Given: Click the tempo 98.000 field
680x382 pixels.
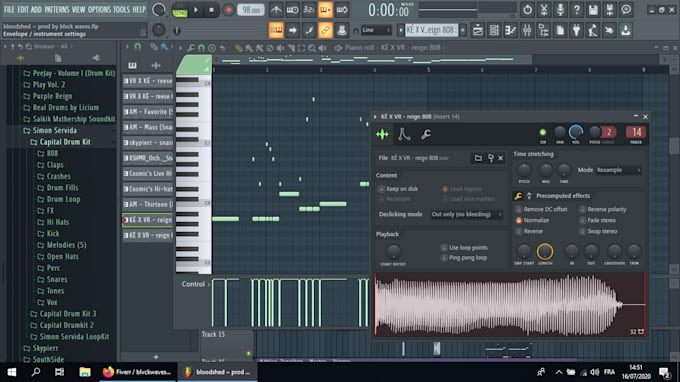Looking at the screenshot, I should (x=251, y=10).
